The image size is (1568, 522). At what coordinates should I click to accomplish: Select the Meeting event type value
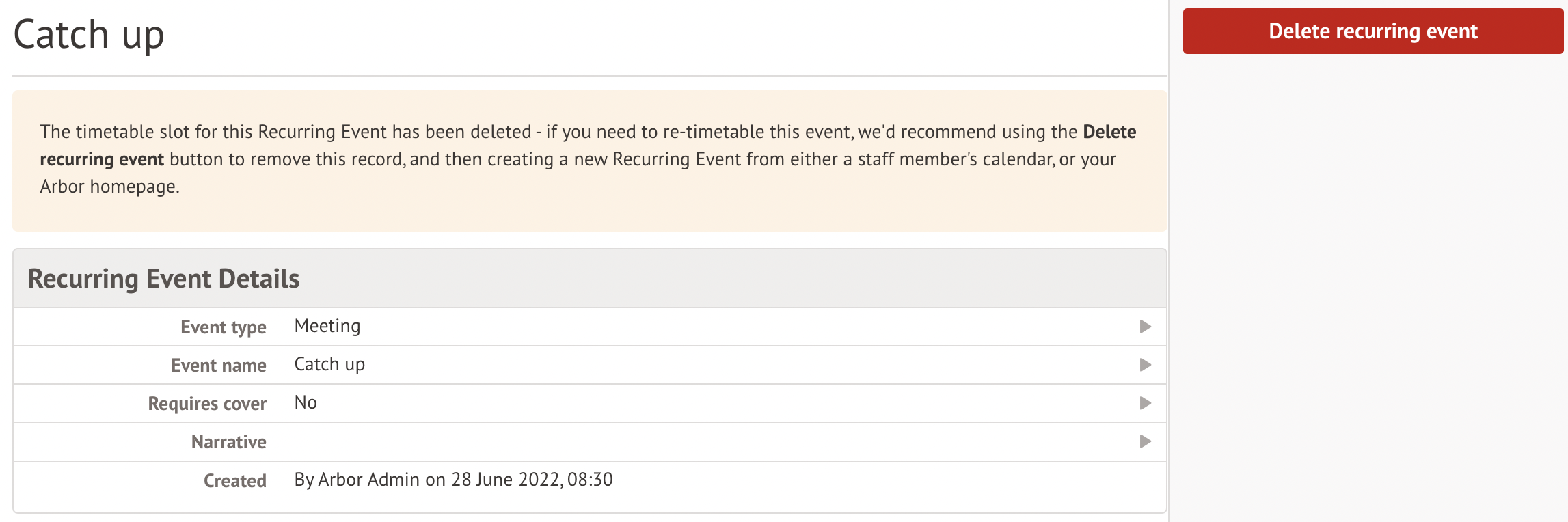click(x=327, y=327)
